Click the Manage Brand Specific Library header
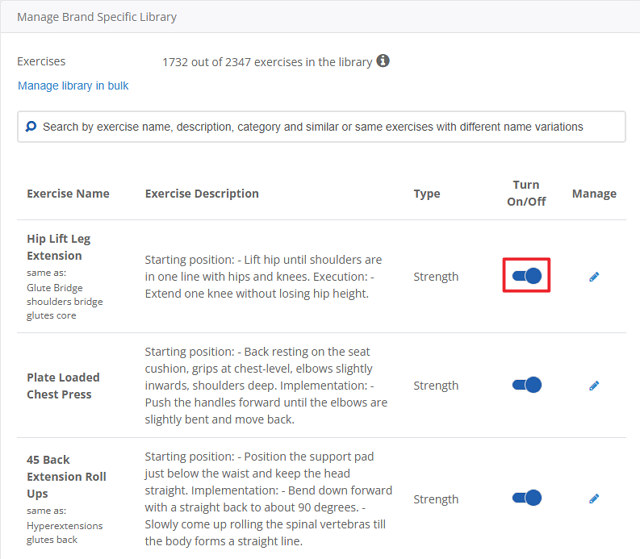Viewport: 640px width, 559px height. [97, 17]
